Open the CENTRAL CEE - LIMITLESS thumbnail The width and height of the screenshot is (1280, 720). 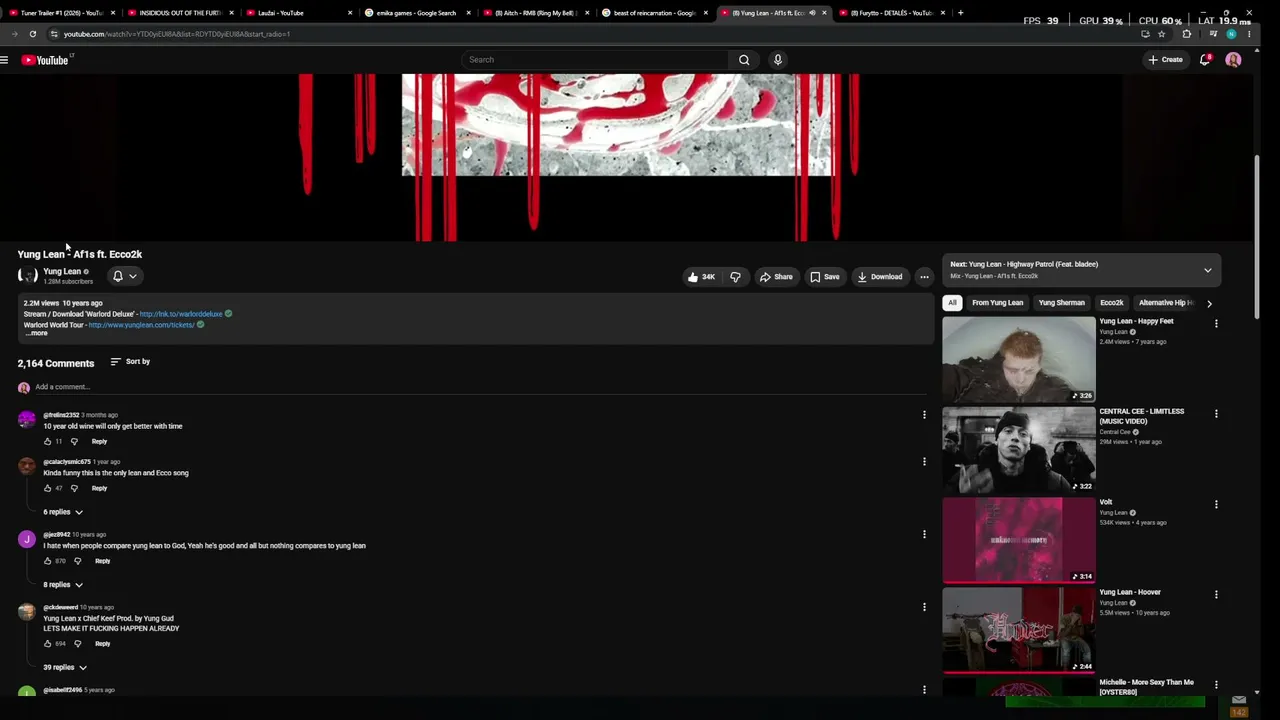1019,450
